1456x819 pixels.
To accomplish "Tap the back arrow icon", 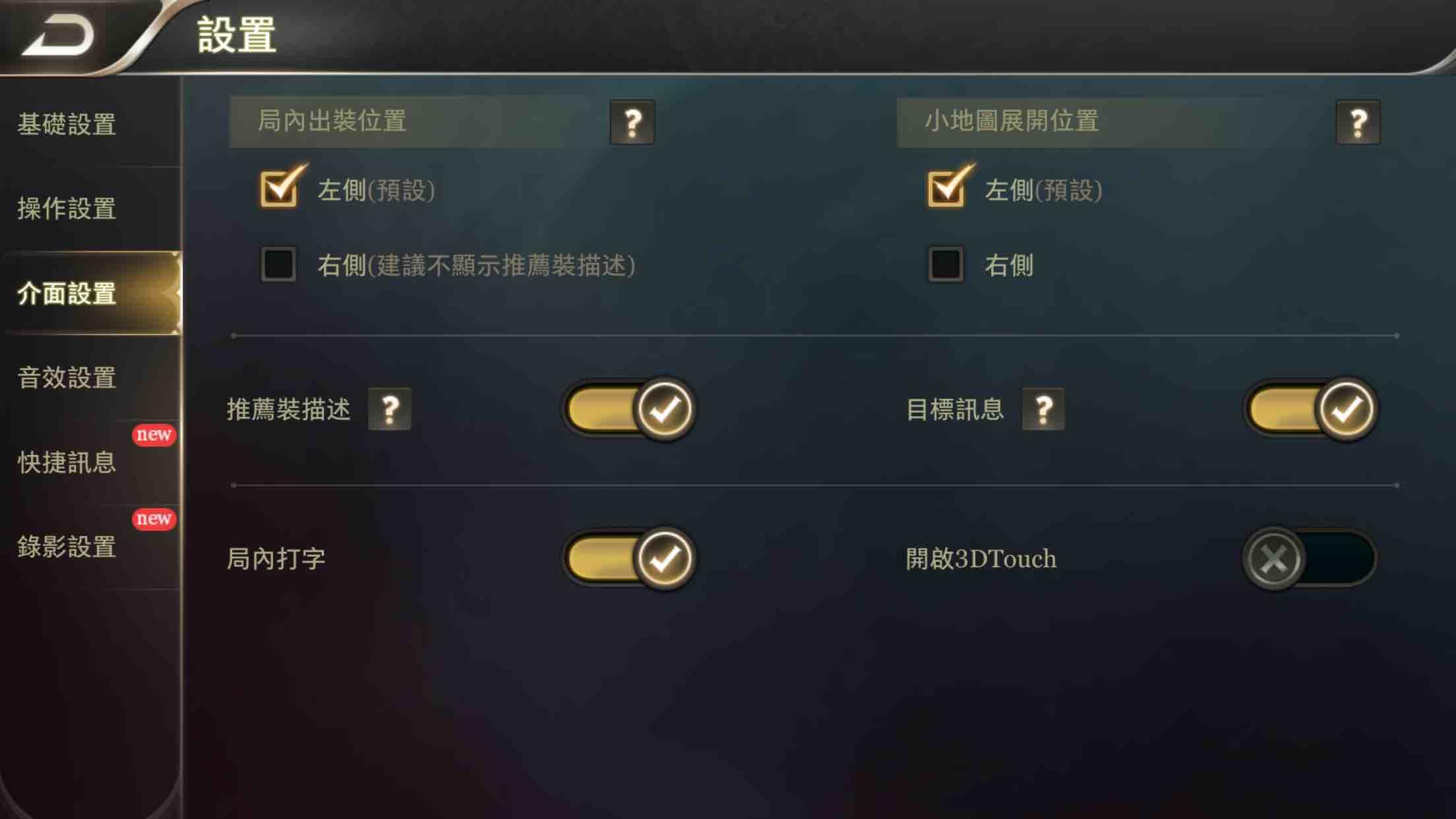I will tap(59, 35).
